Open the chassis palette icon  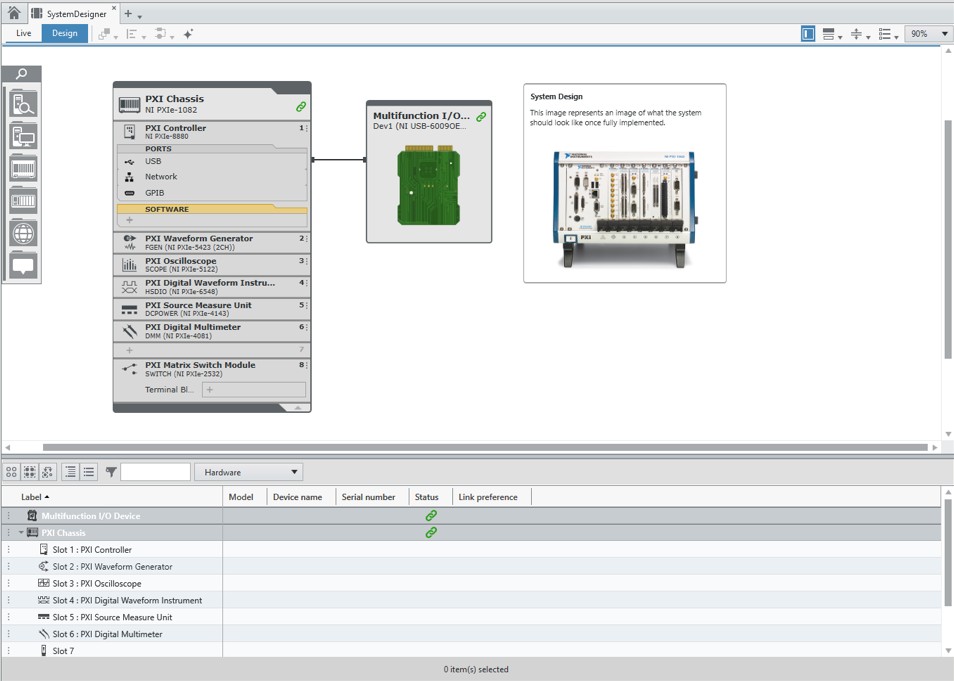[23, 168]
